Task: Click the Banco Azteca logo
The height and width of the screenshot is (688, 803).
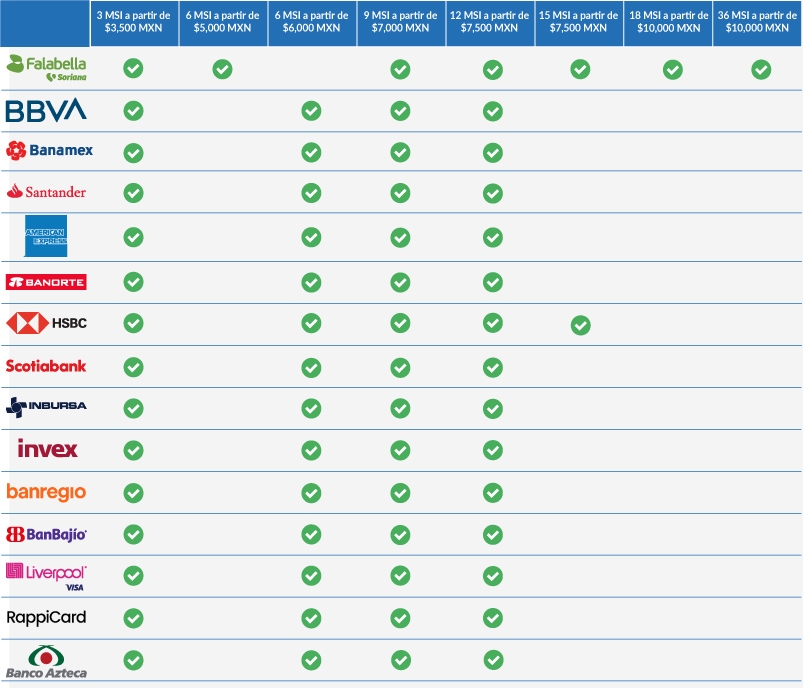Action: pos(46,662)
